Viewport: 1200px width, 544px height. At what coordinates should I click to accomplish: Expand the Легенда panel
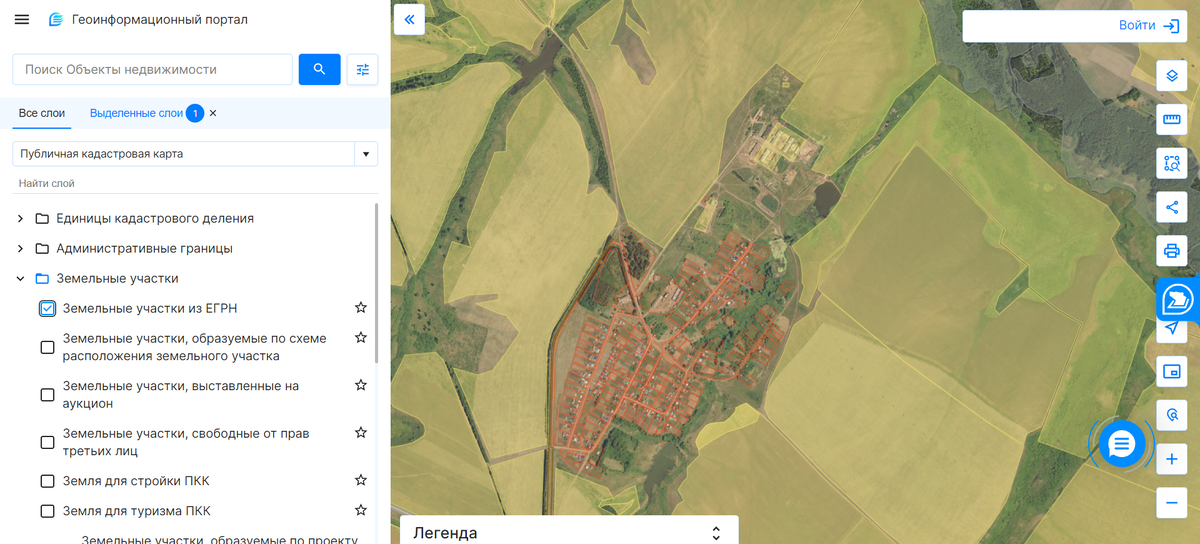[x=716, y=533]
